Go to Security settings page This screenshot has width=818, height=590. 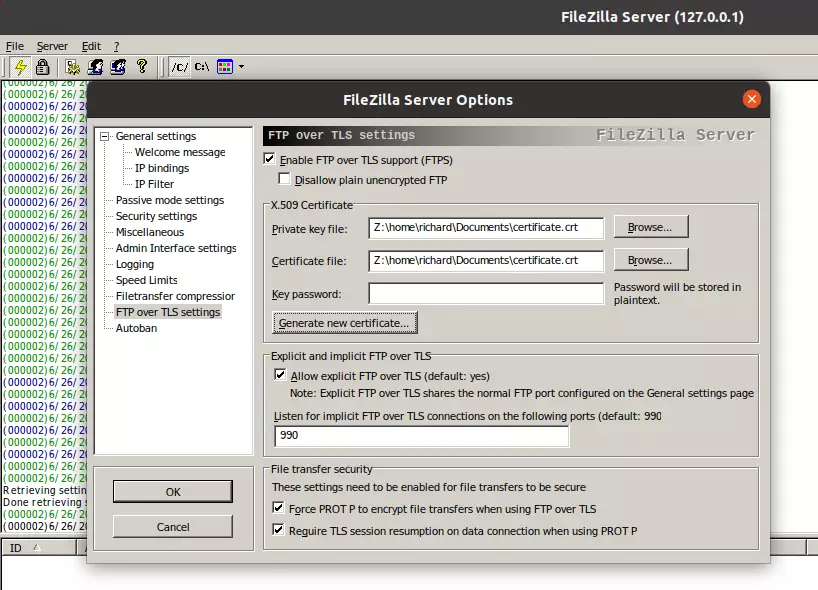click(x=157, y=216)
